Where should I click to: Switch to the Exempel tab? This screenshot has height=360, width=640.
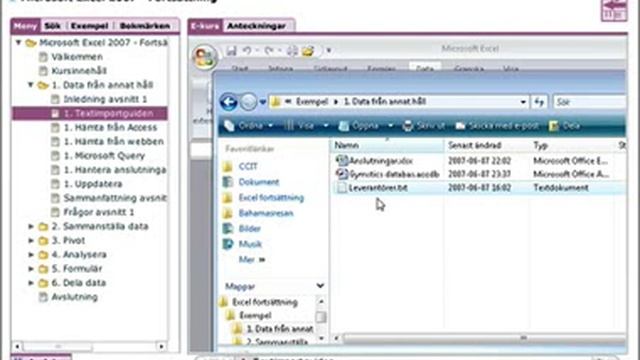coord(89,26)
